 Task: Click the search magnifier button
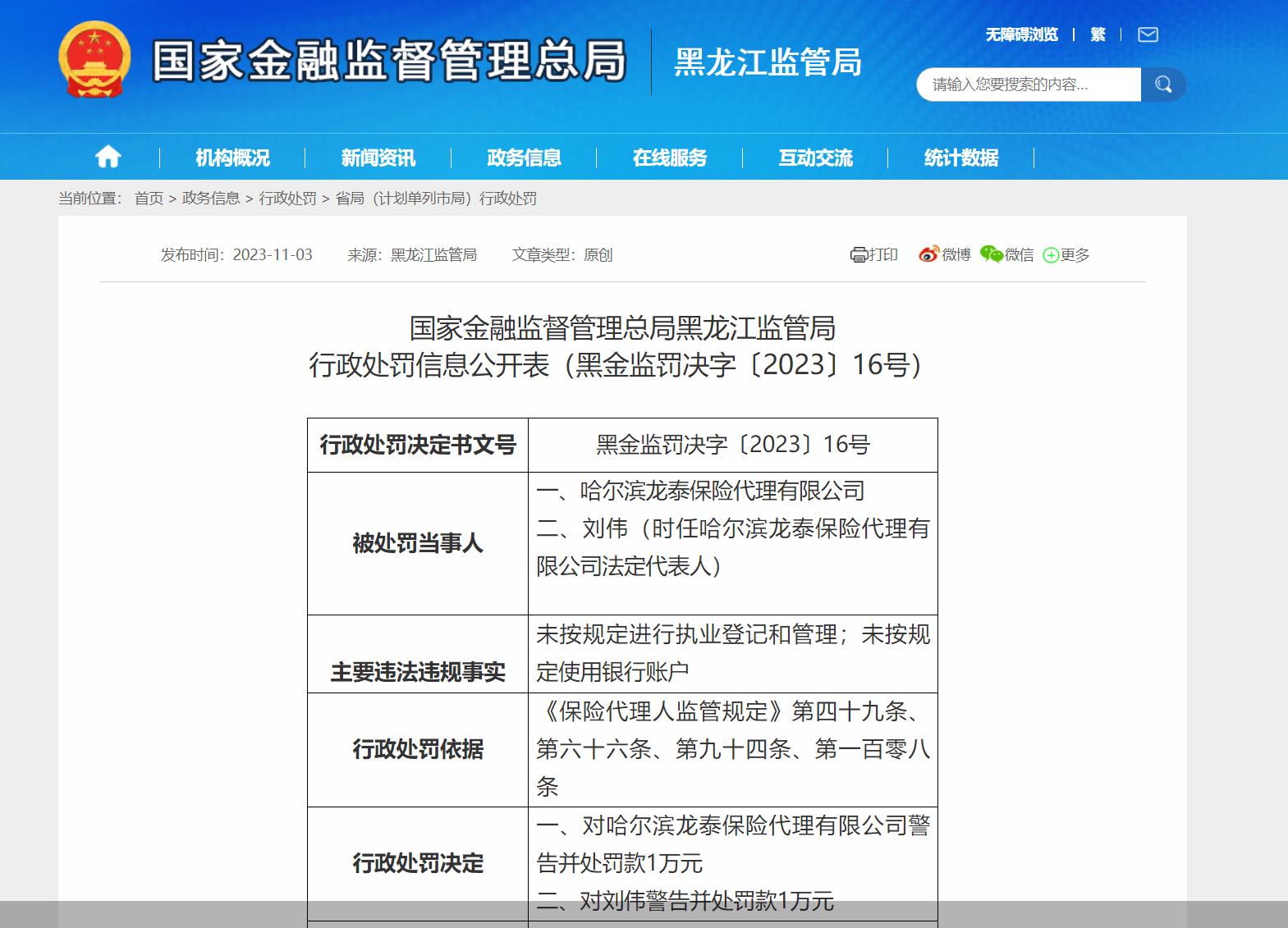tap(1163, 85)
